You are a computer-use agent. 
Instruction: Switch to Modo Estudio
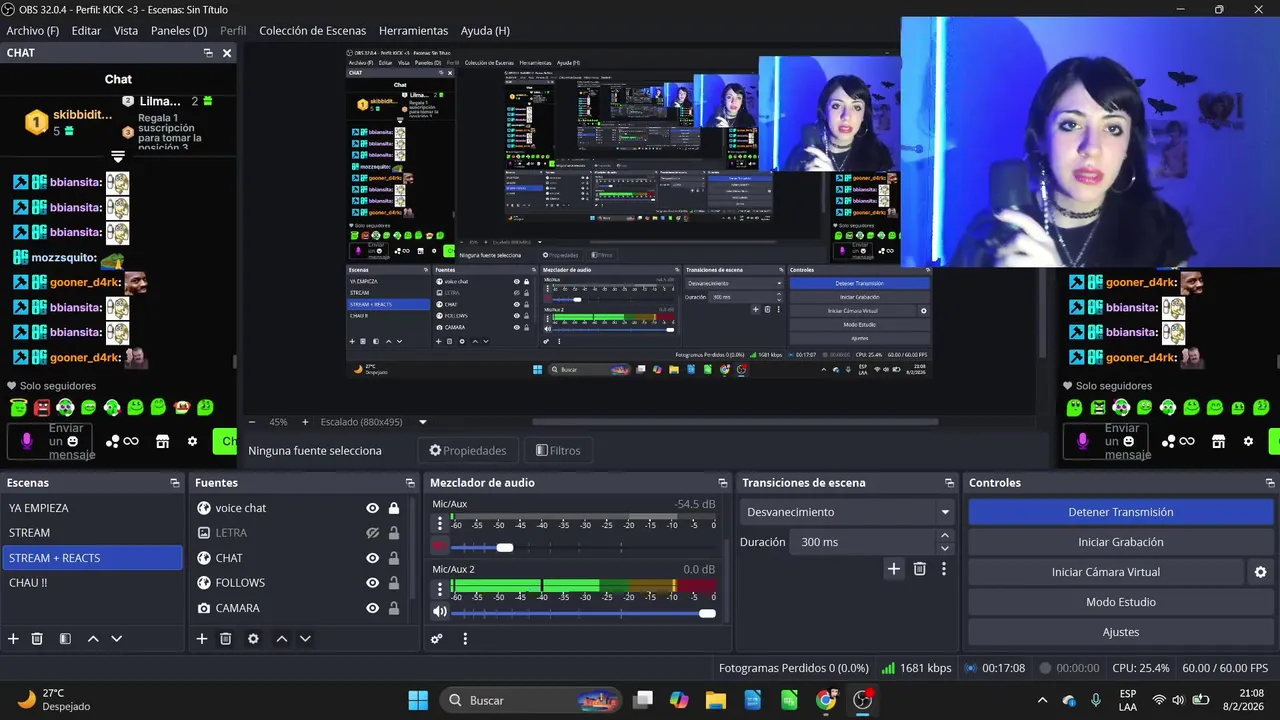[x=1121, y=602]
